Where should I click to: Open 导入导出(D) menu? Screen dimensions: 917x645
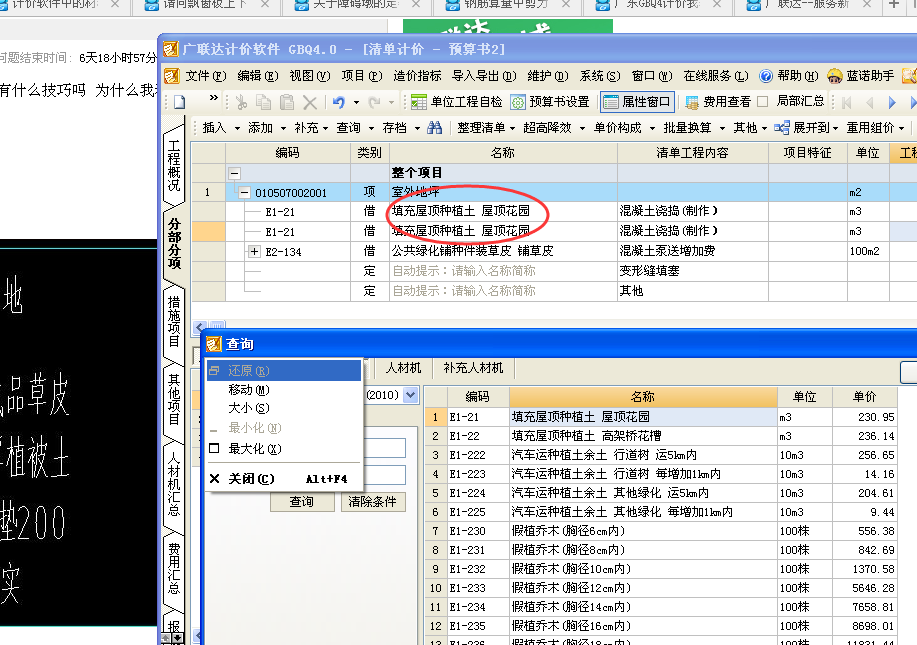[x=484, y=76]
